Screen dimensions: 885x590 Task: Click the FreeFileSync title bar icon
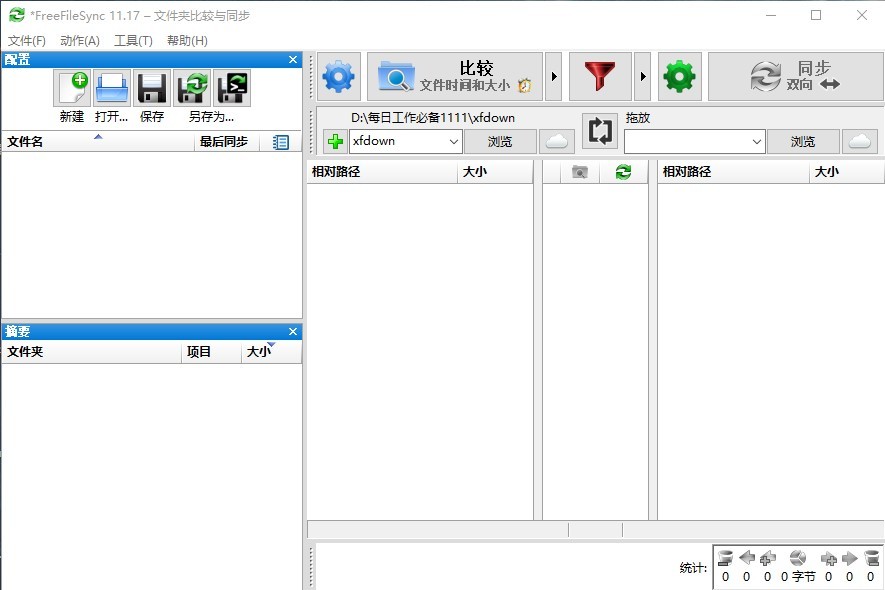point(17,15)
